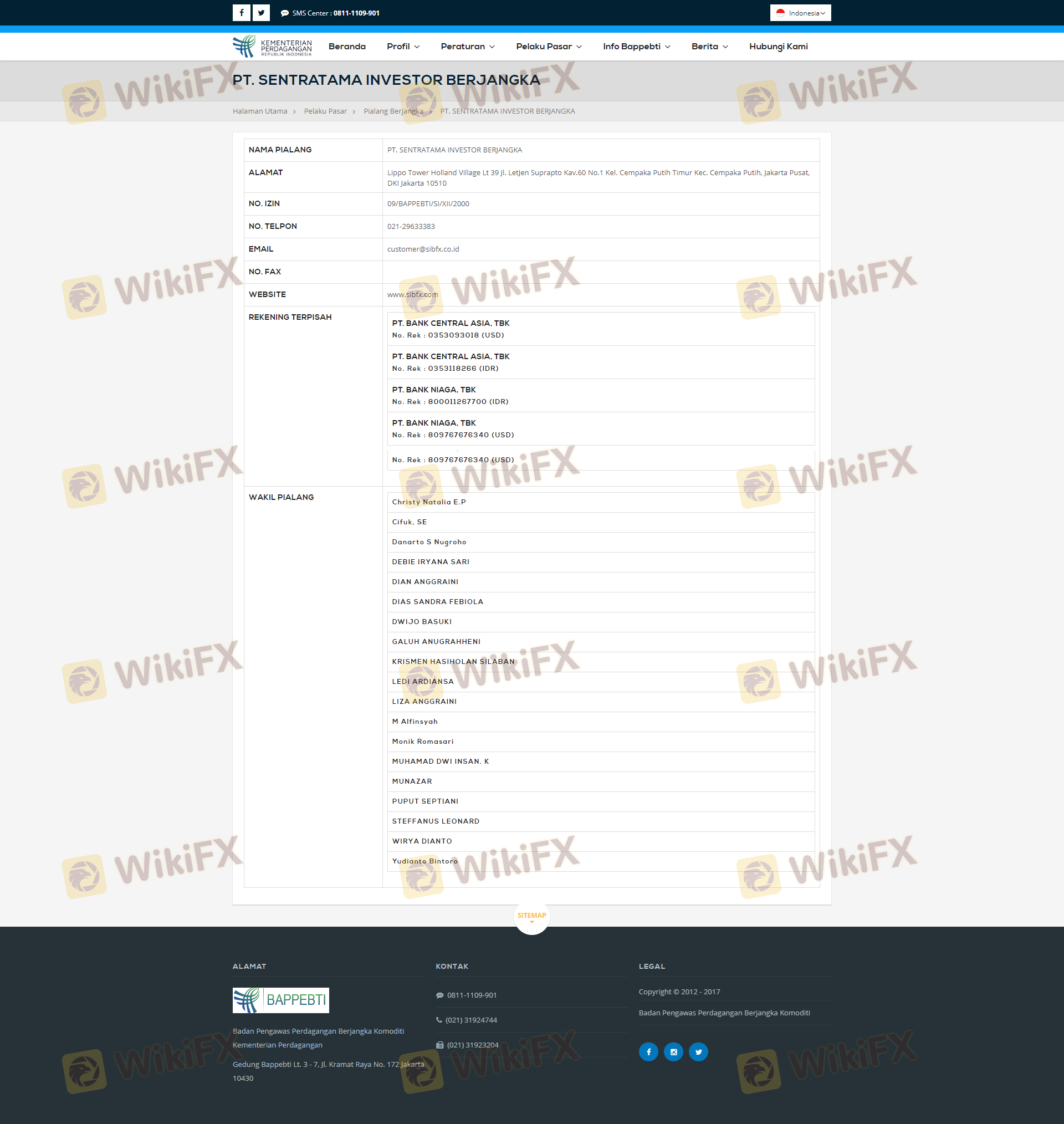Click Halaman Utama breadcrumb link
The height and width of the screenshot is (1124, 1064).
tap(260, 111)
